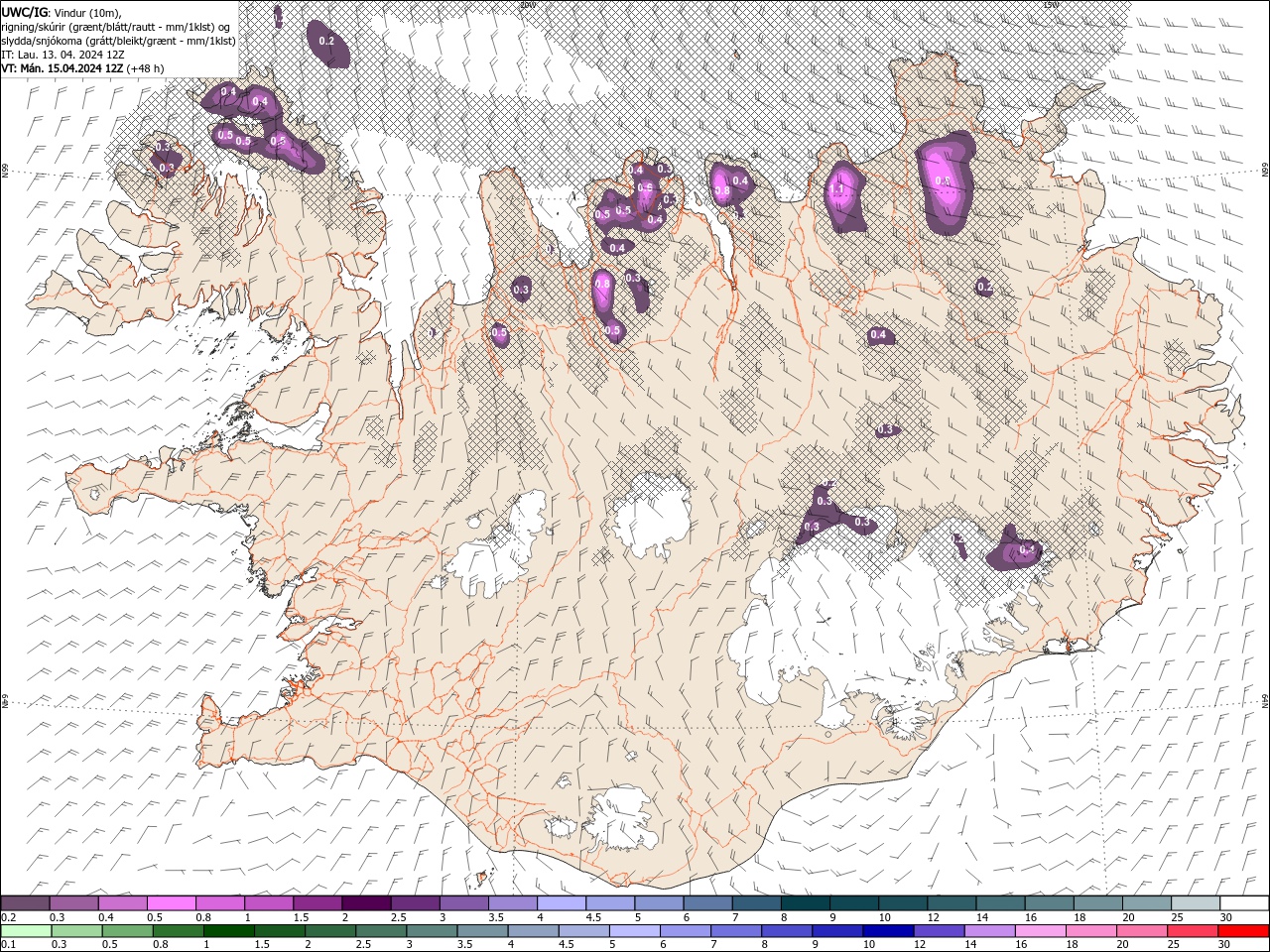
Task: Pick the violet 12 swatch, bottom legend row
Action: click(x=940, y=931)
